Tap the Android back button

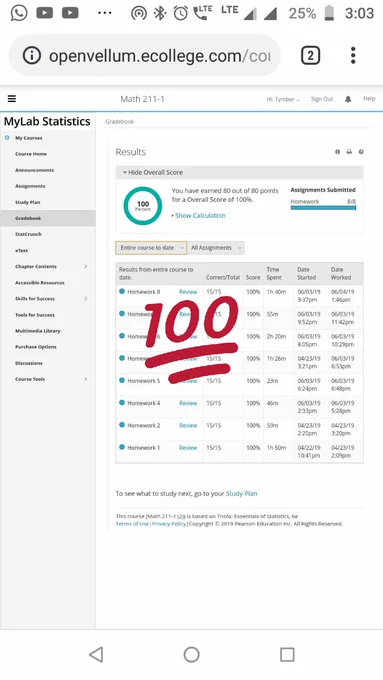(96, 654)
